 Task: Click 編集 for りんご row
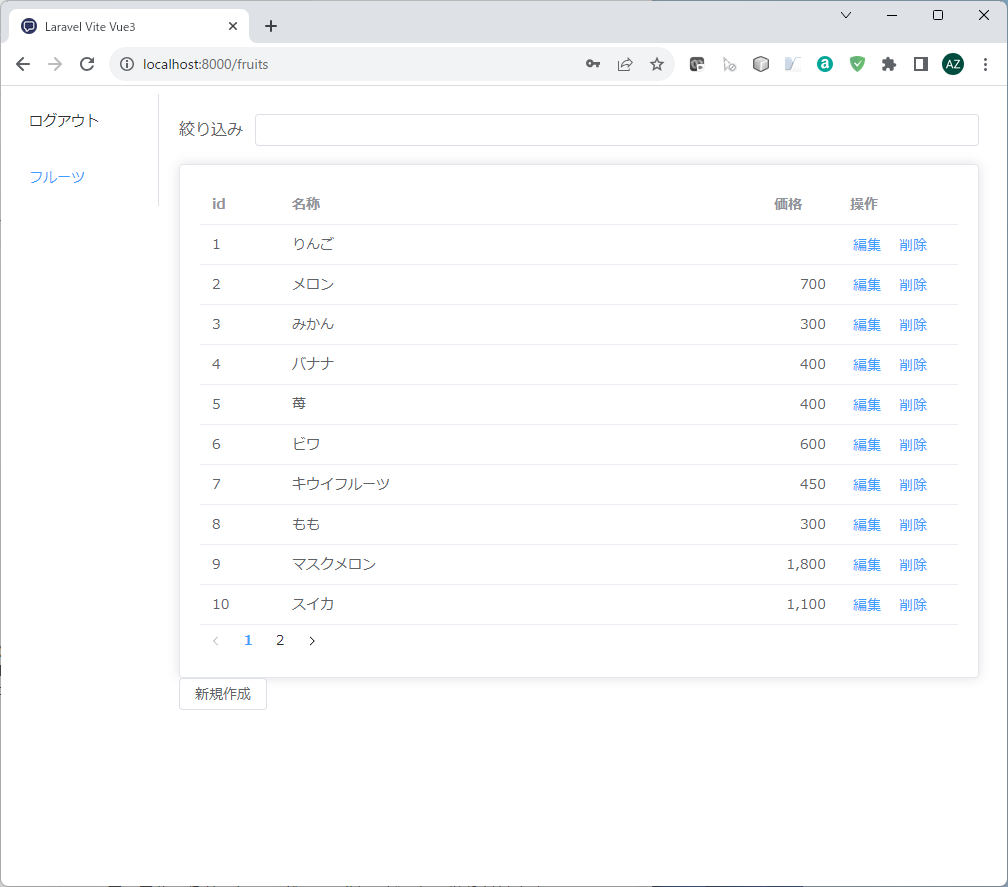click(867, 245)
